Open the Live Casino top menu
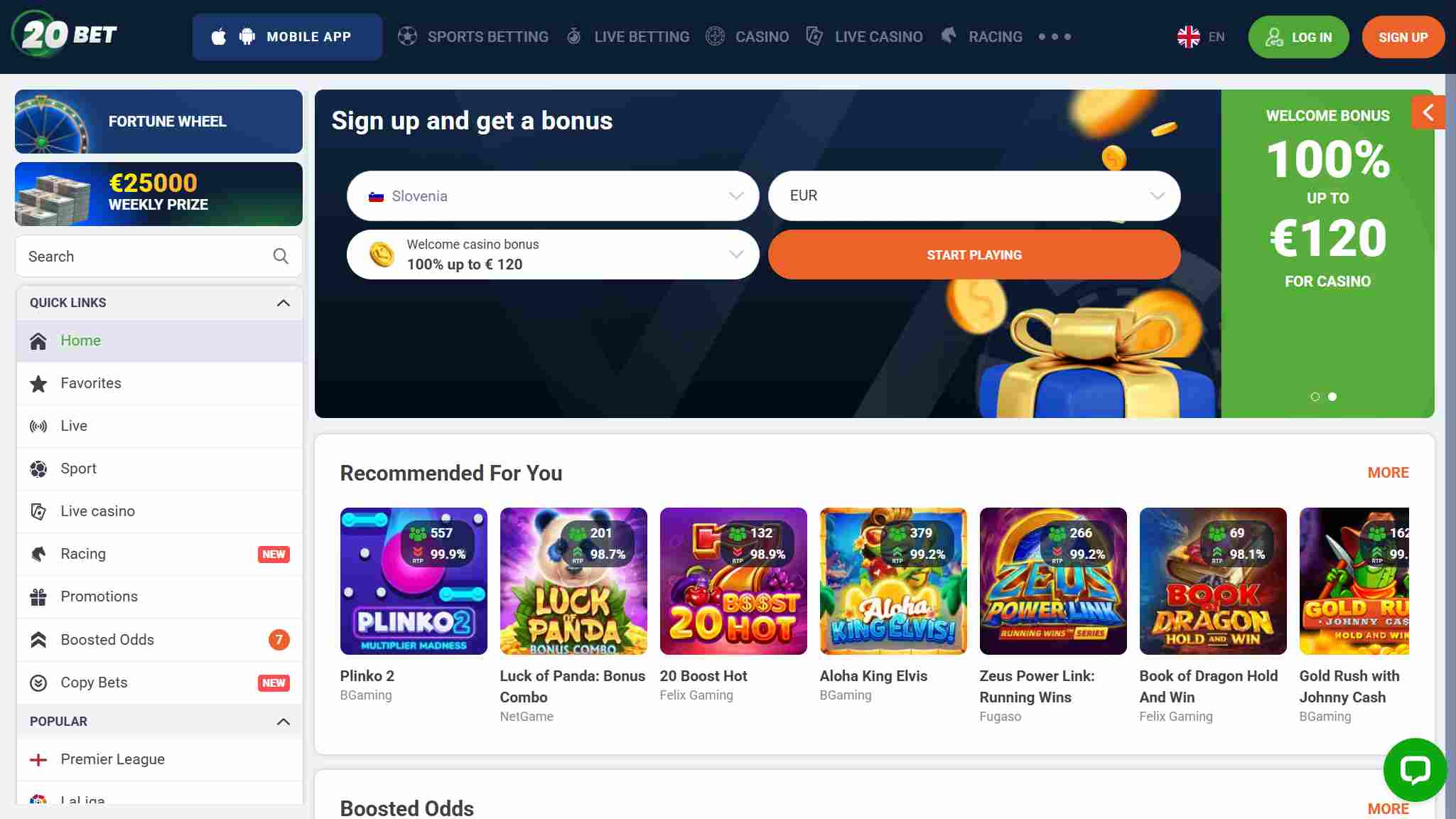This screenshot has height=819, width=1456. (864, 36)
